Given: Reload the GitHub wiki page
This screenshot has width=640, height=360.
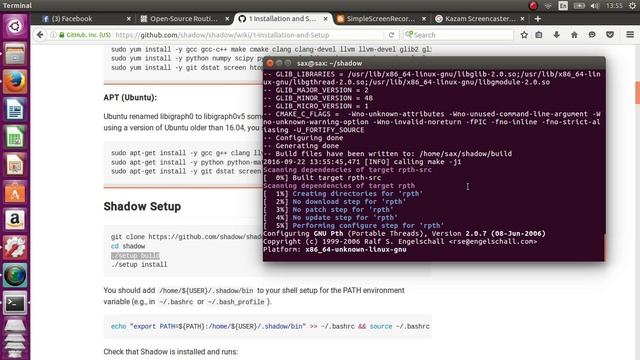Looking at the screenshot, I should 391,35.
